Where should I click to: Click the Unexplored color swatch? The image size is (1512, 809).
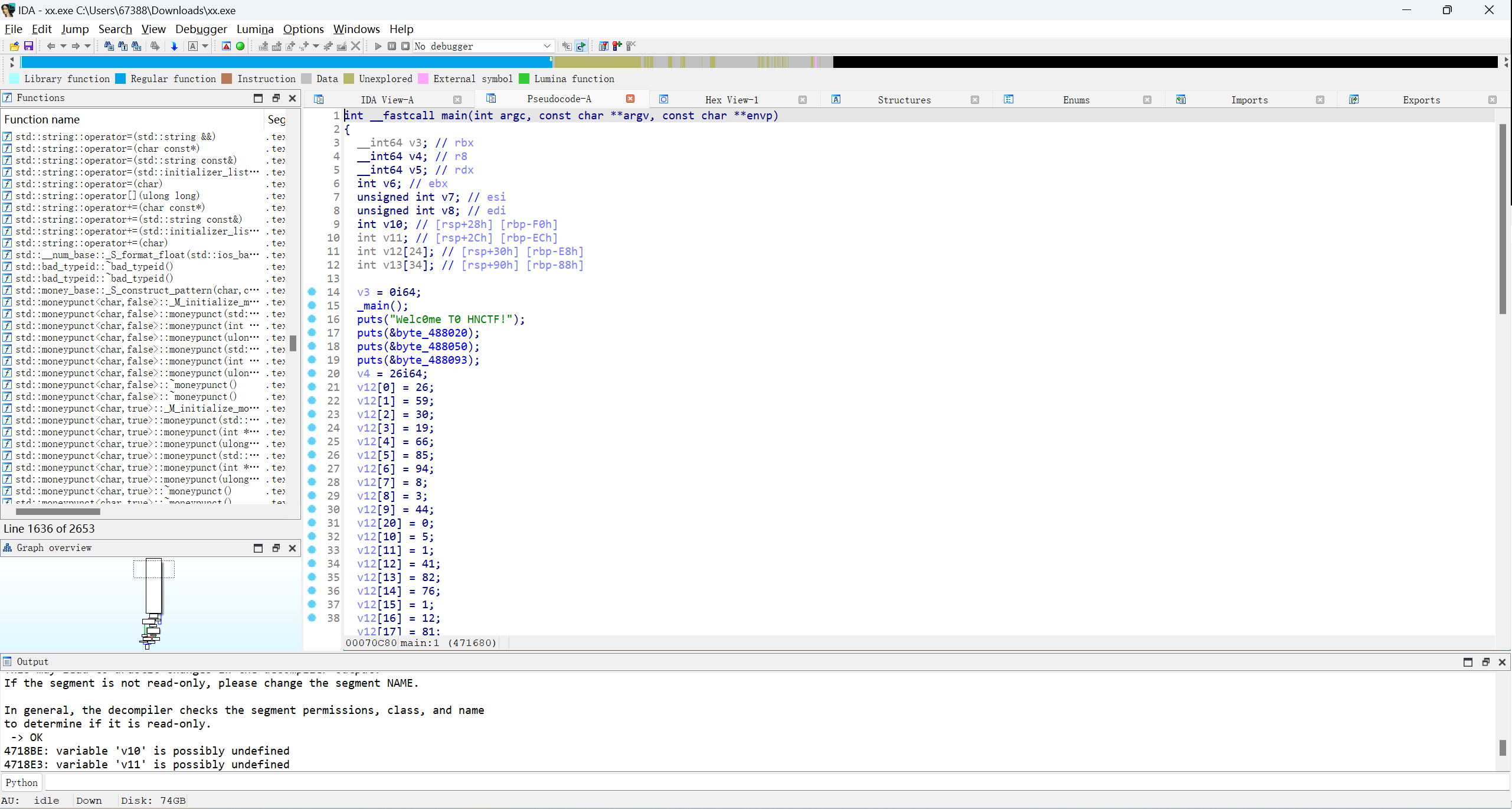(x=349, y=79)
